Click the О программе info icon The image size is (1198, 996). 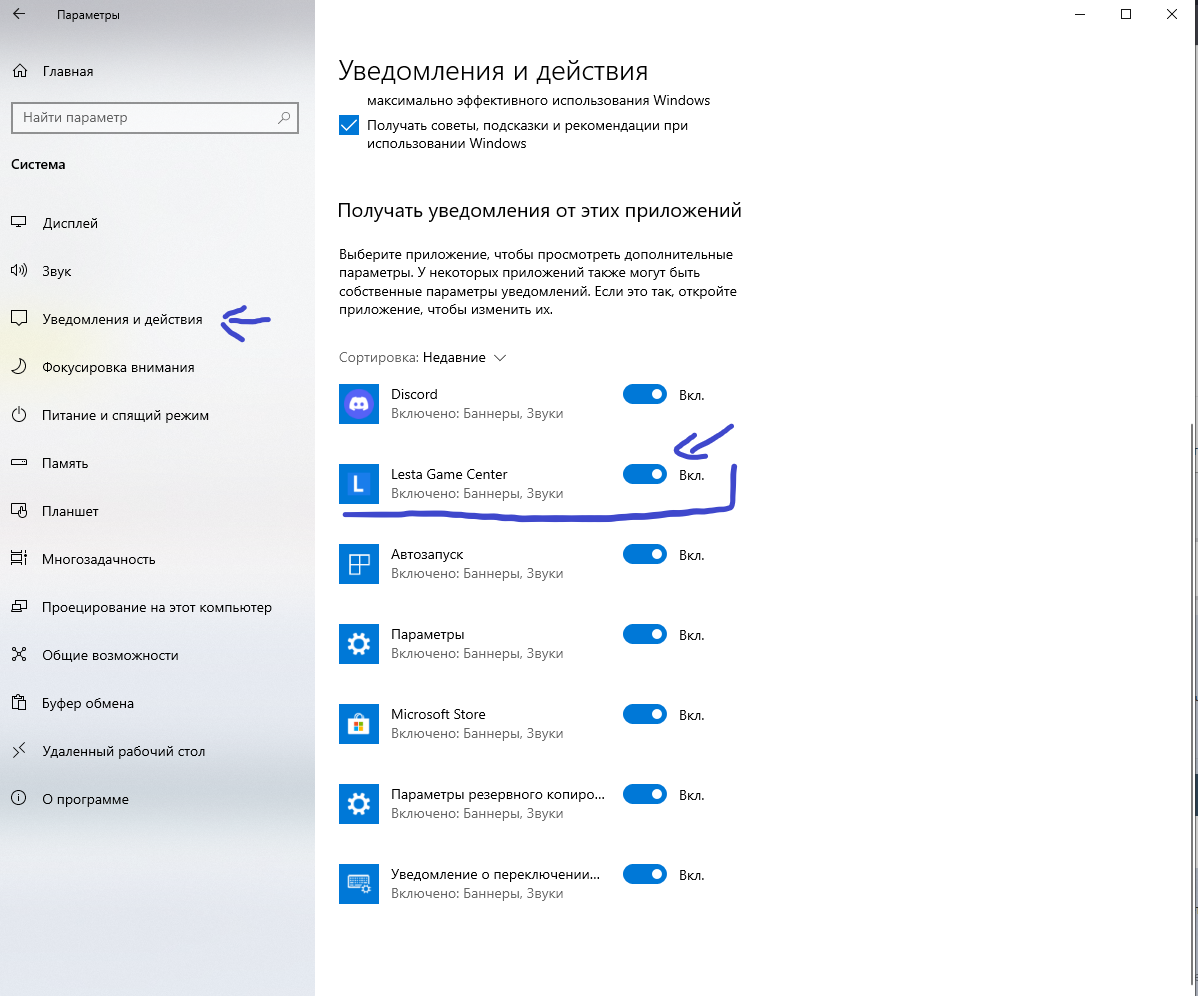[x=19, y=798]
